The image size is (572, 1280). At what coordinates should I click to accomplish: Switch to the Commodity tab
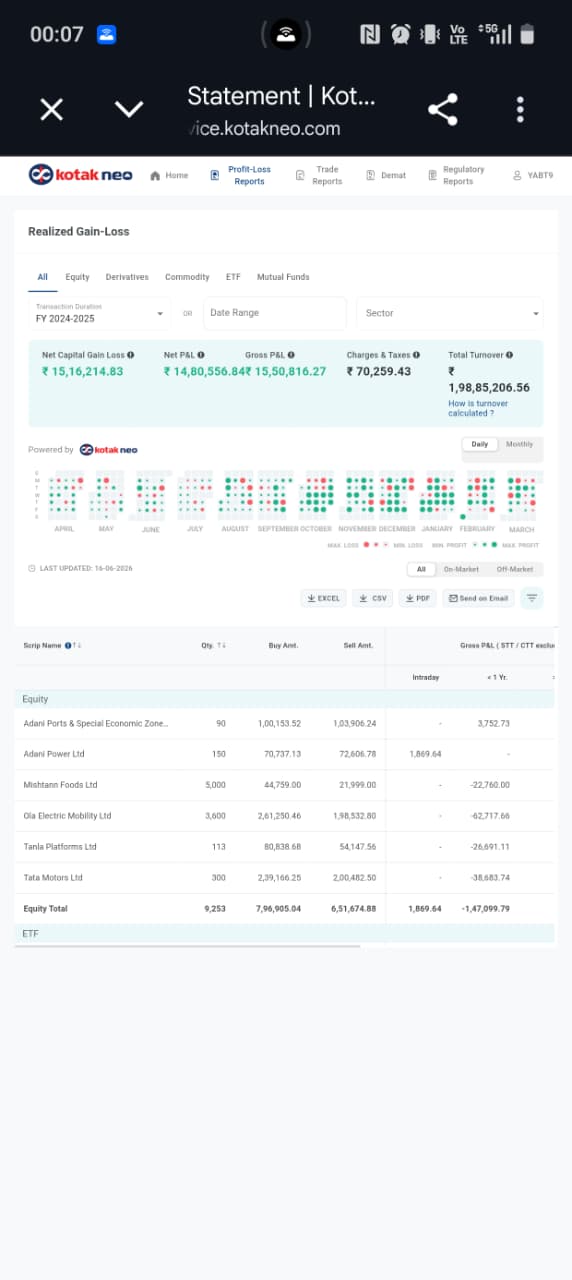[x=187, y=277]
